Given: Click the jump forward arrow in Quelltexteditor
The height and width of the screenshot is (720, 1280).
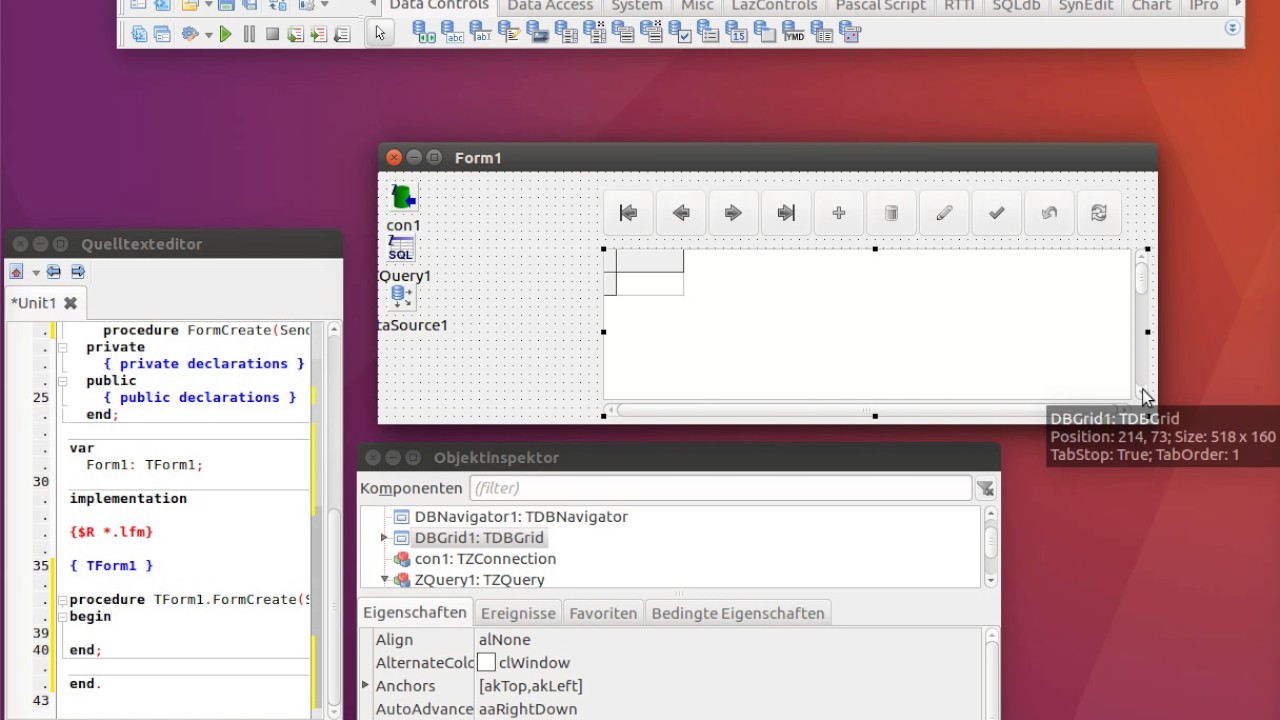Looking at the screenshot, I should coord(78,272).
